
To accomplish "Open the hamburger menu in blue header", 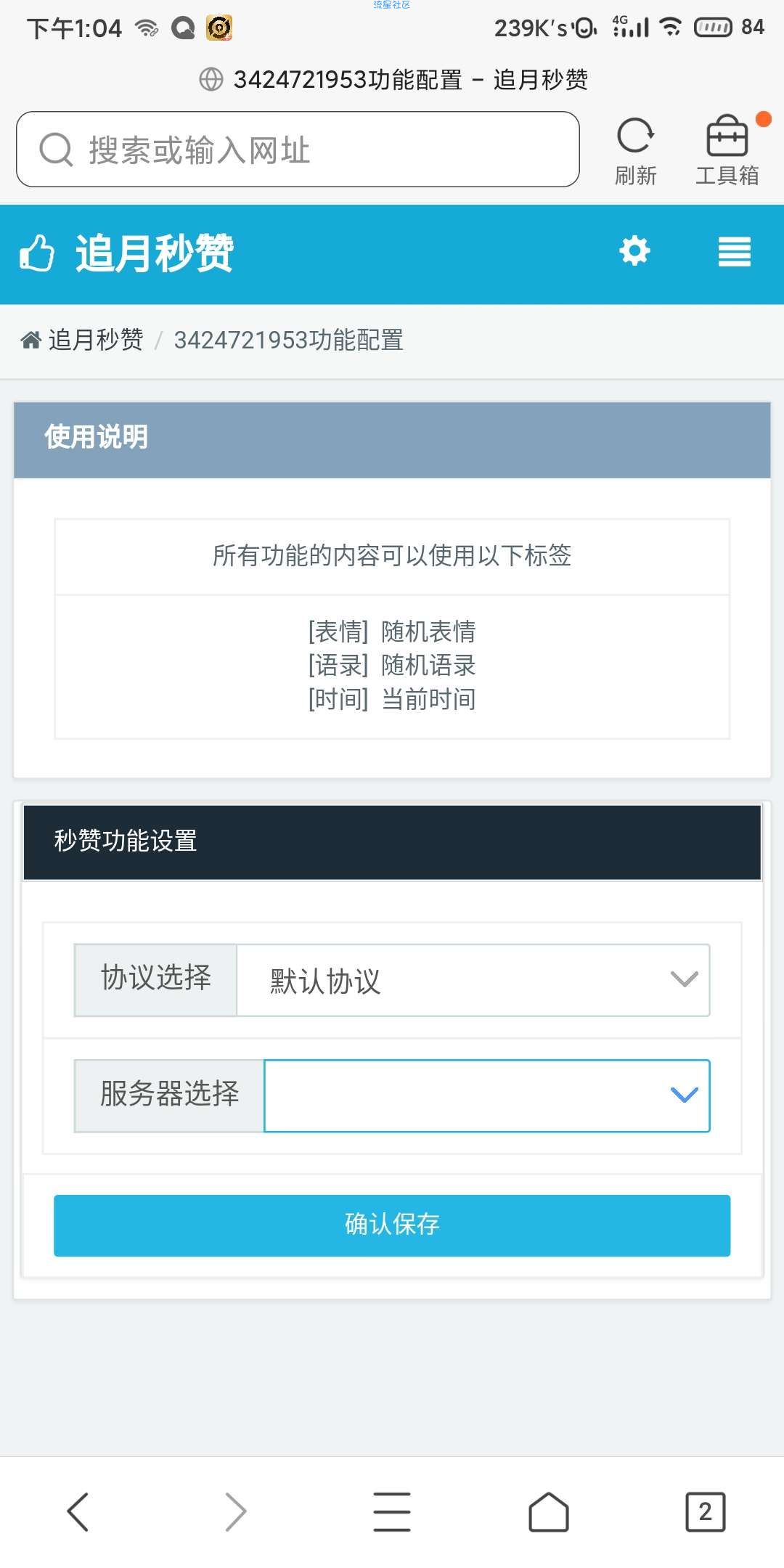I will (734, 252).
